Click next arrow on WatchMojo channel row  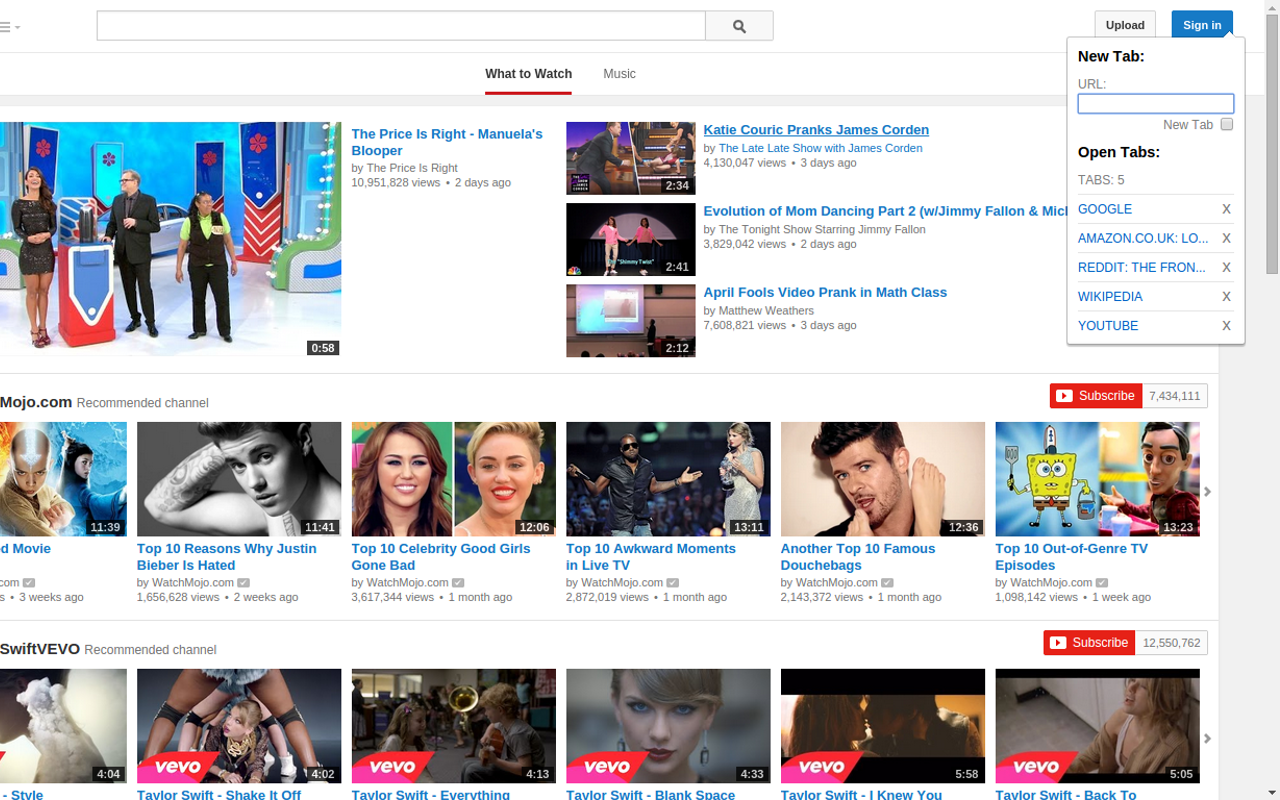(x=1207, y=491)
